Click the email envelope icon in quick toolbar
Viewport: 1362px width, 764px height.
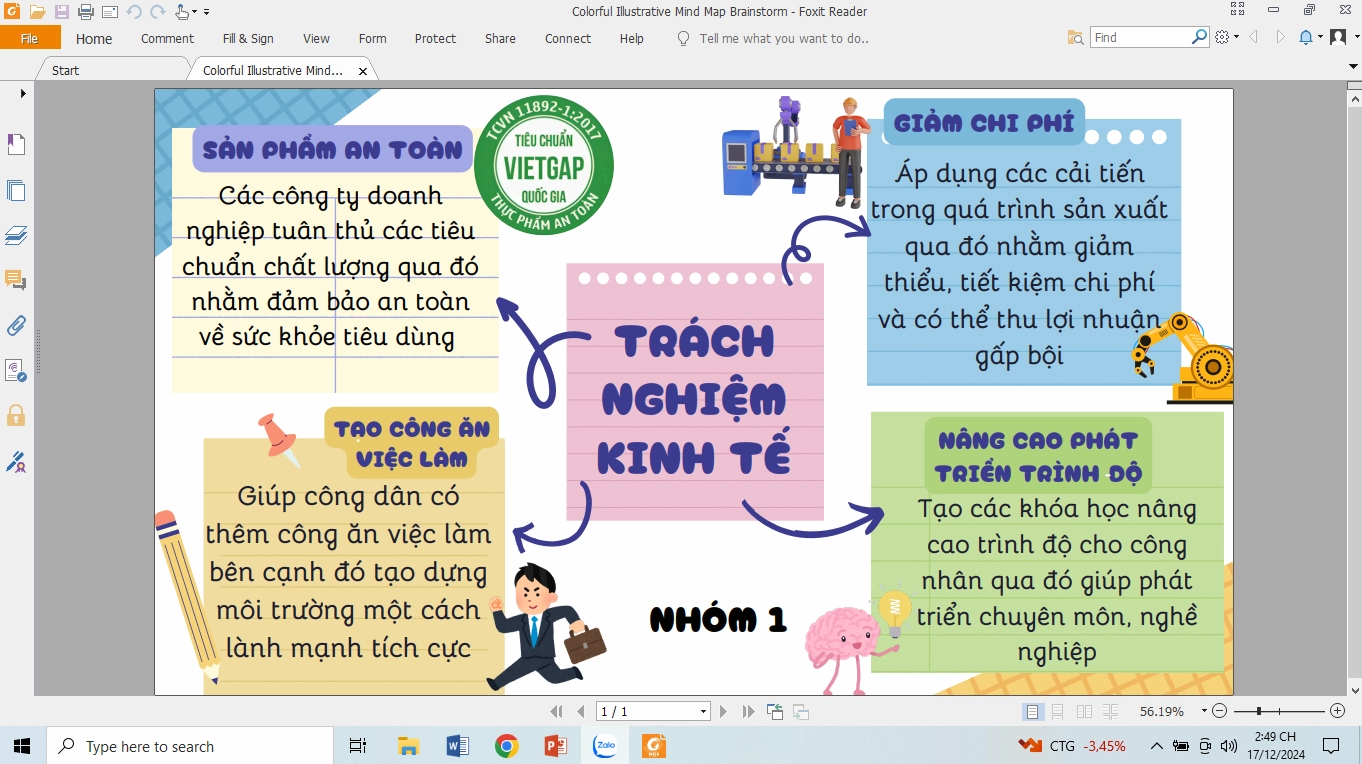pyautogui.click(x=109, y=12)
